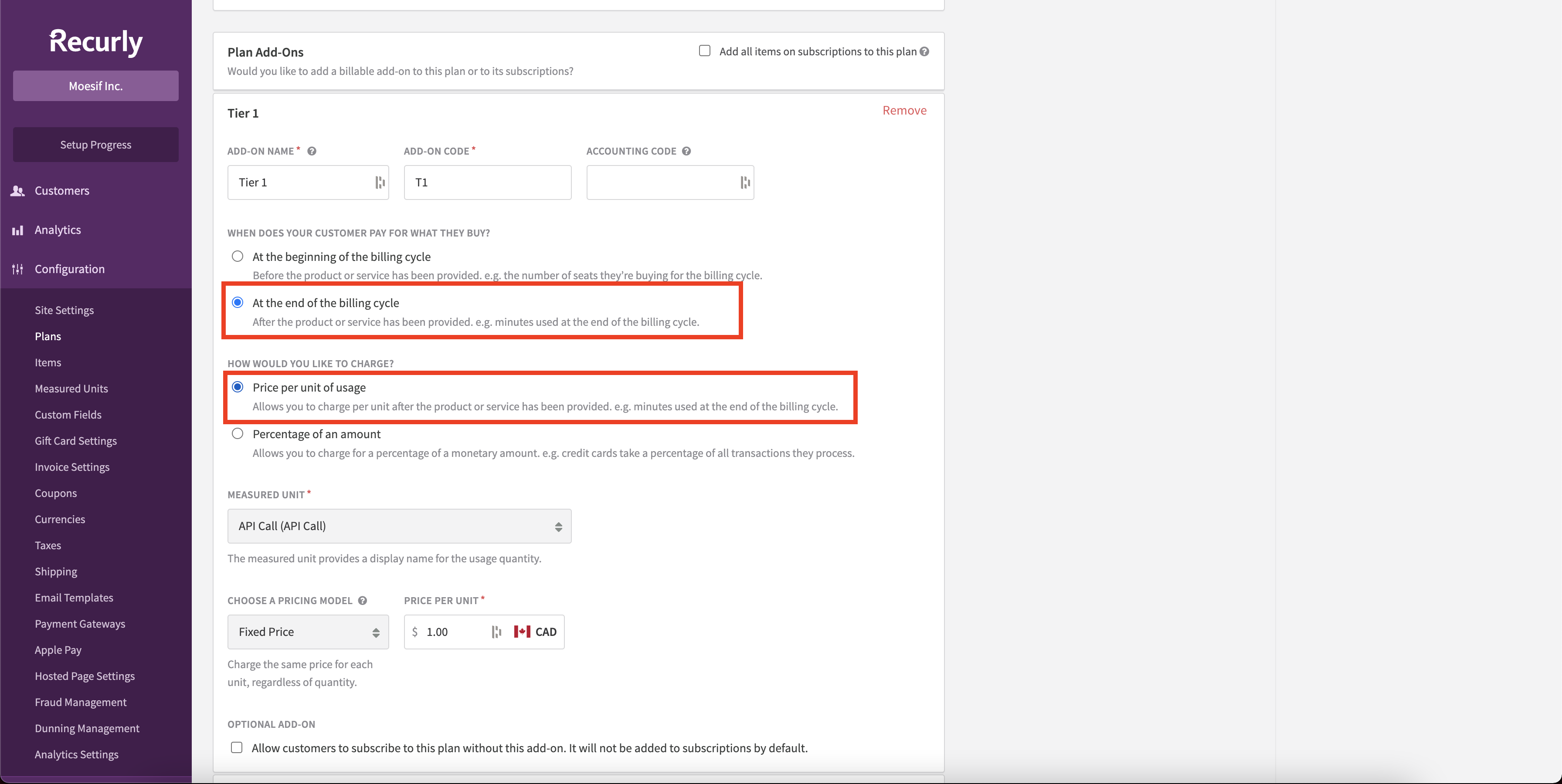Click help icon beside Choose a Pricing Model
This screenshot has width=1562, height=784.
pos(363,601)
